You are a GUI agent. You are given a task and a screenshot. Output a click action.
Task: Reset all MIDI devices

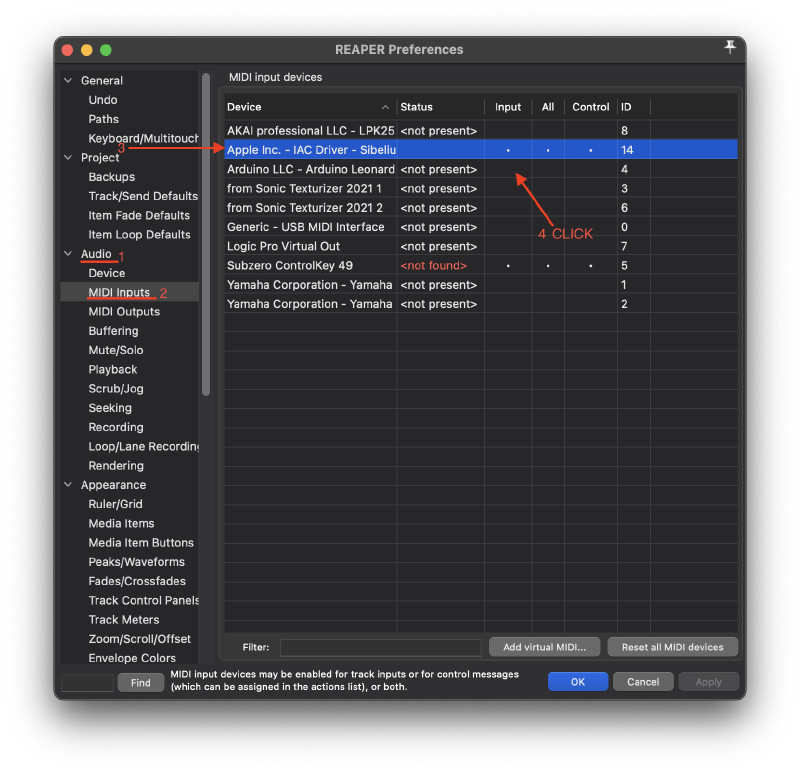[x=672, y=647]
